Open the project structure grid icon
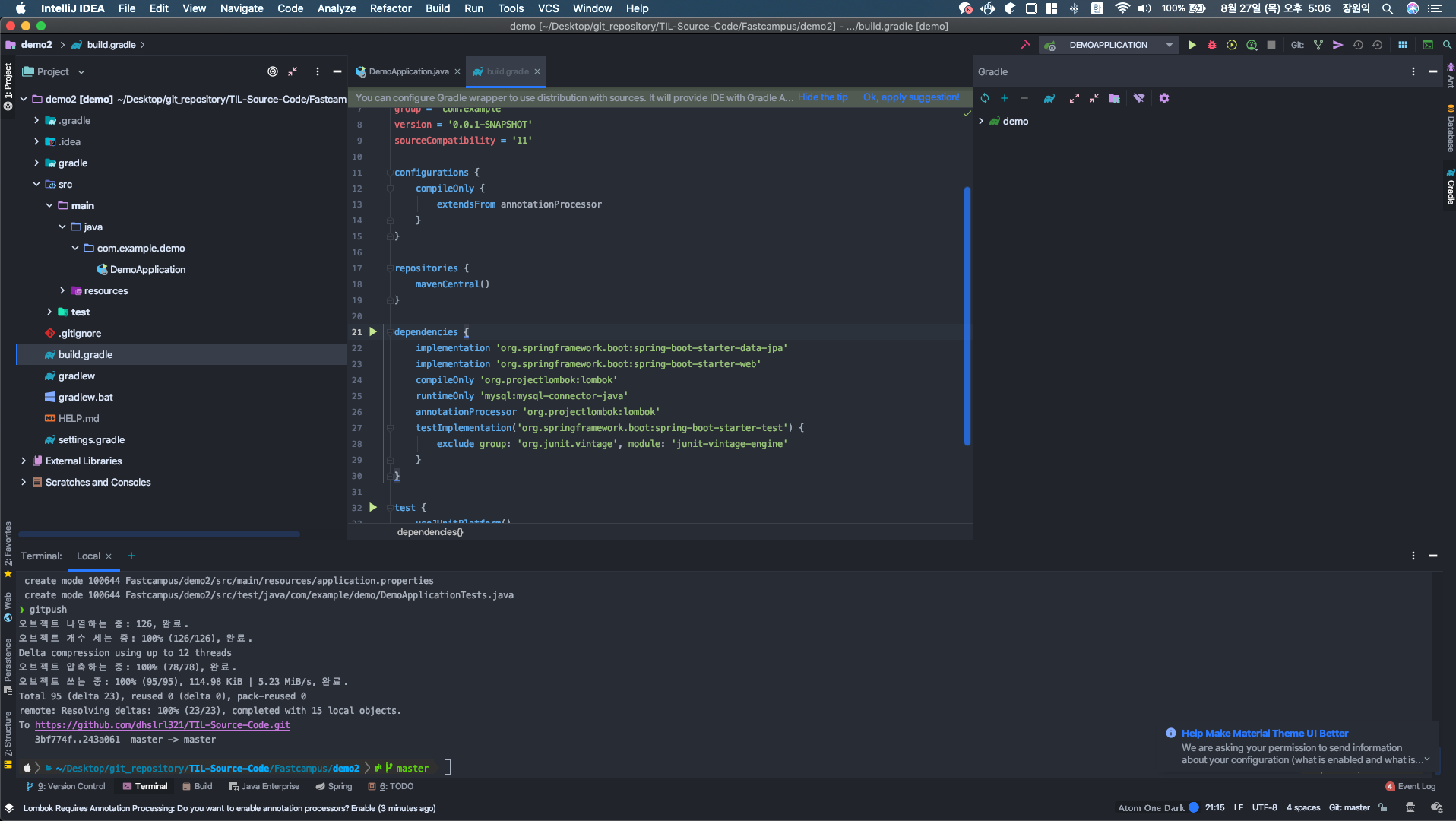The image size is (1456, 821). (1403, 45)
